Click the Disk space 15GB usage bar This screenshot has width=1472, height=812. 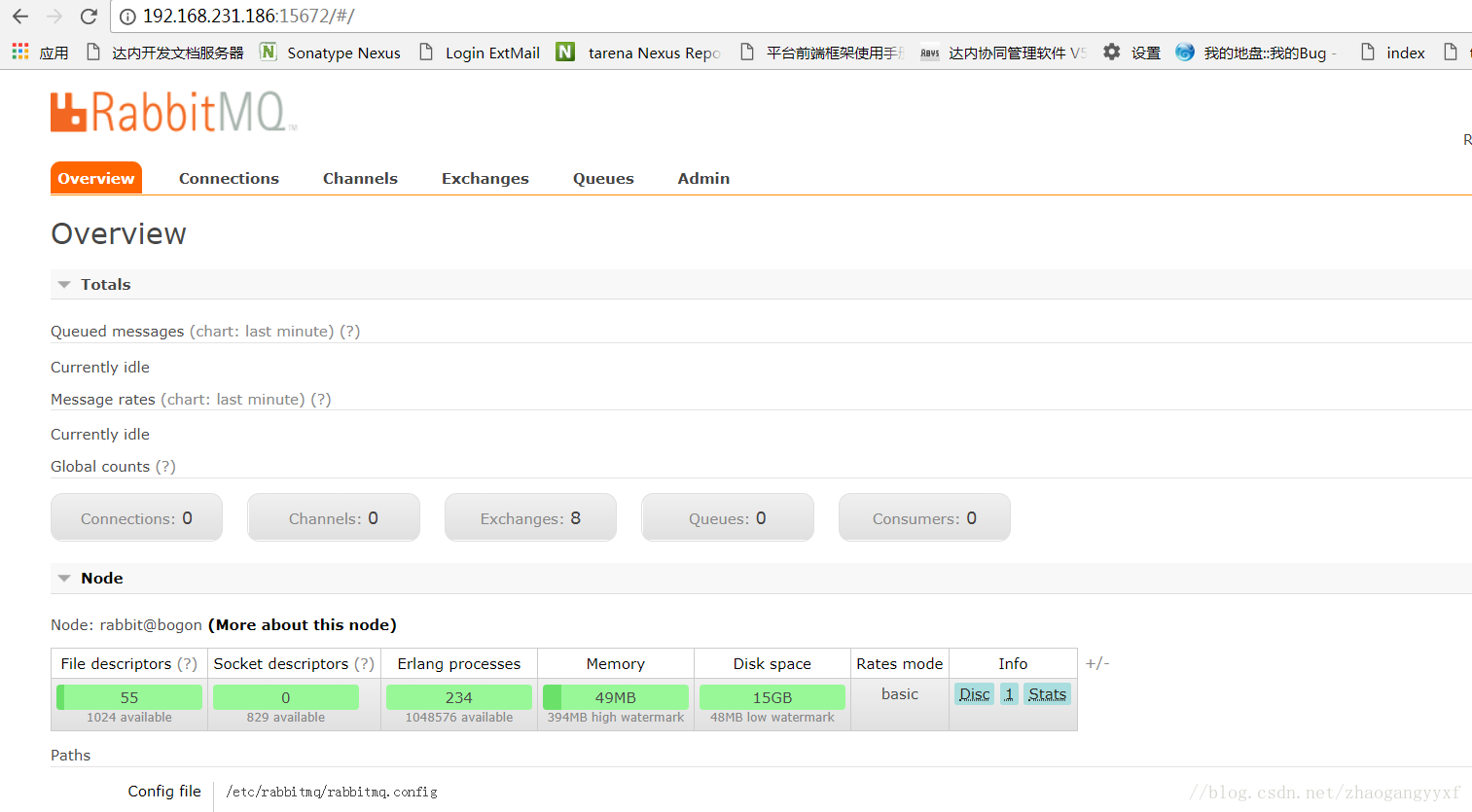(772, 697)
